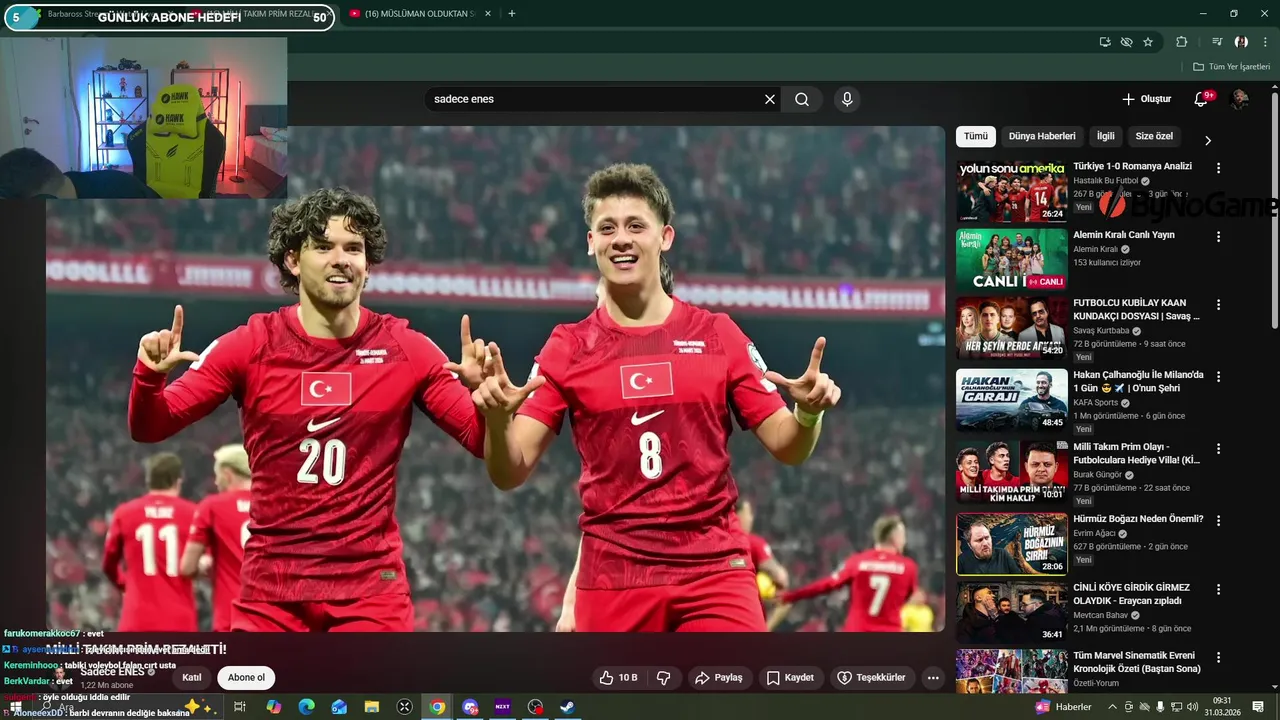Dislike the video with the thumbs-down icon
The image size is (1280, 720).
663,677
